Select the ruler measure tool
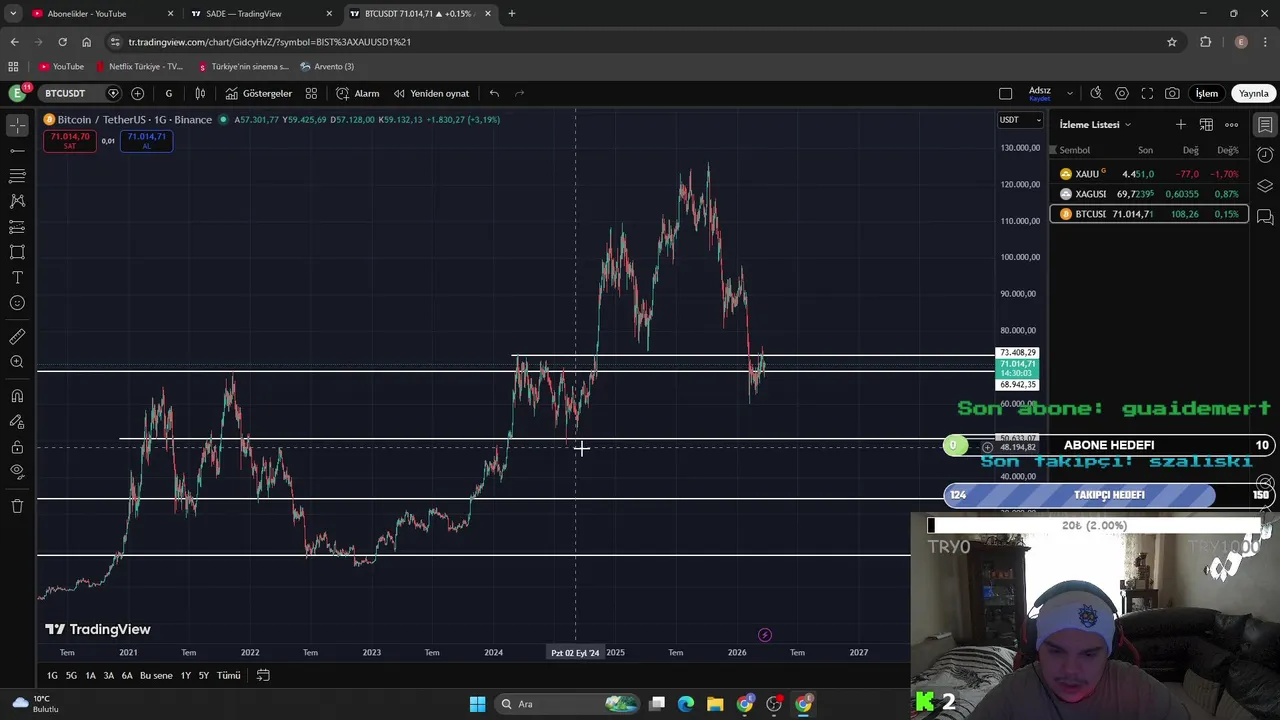The height and width of the screenshot is (720, 1280). click(17, 337)
